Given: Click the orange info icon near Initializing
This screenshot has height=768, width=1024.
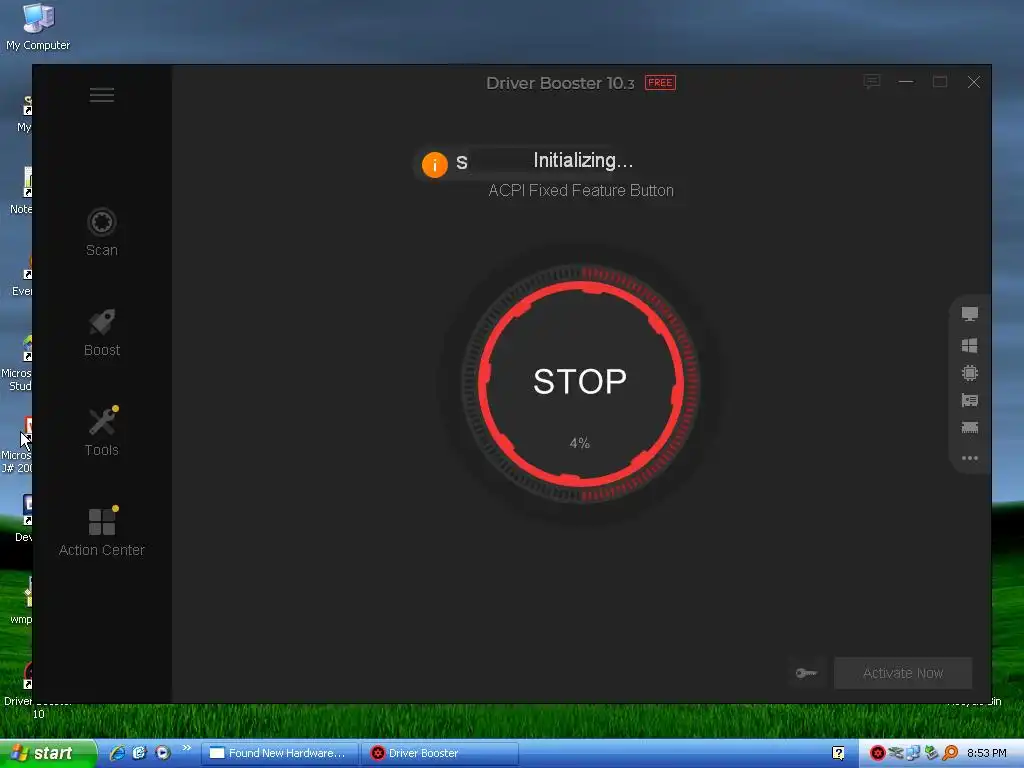Looking at the screenshot, I should pos(434,165).
